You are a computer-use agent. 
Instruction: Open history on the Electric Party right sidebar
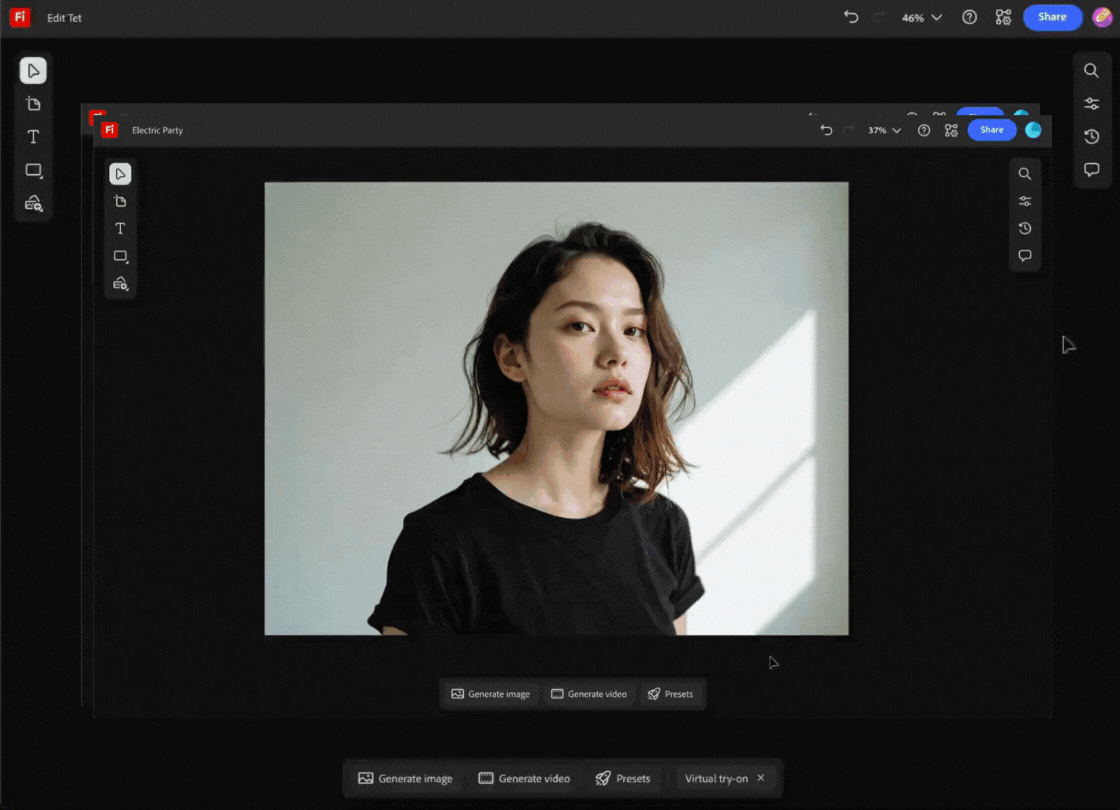[x=1025, y=229]
